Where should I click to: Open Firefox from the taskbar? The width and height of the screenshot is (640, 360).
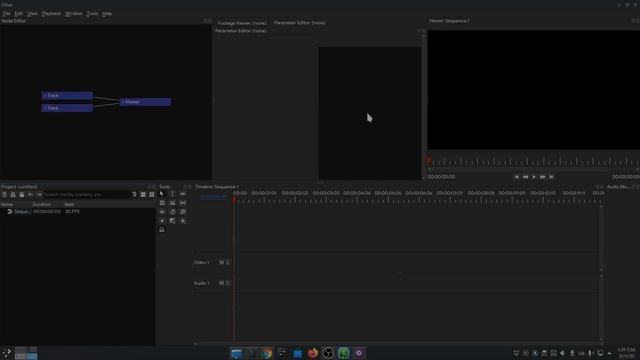[x=313, y=353]
